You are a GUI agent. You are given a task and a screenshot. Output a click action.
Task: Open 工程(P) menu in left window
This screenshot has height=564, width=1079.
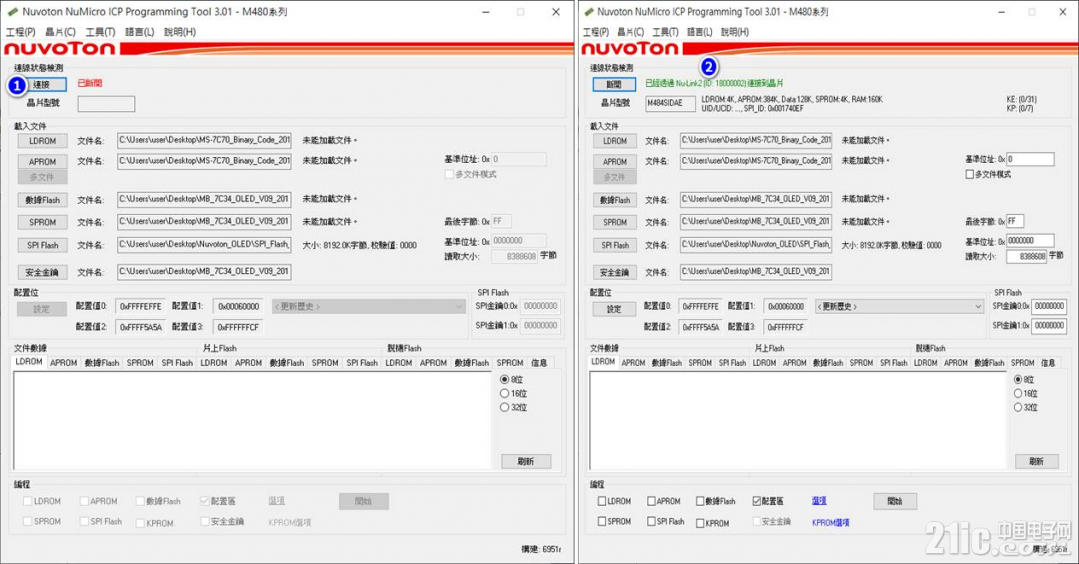[x=21, y=32]
